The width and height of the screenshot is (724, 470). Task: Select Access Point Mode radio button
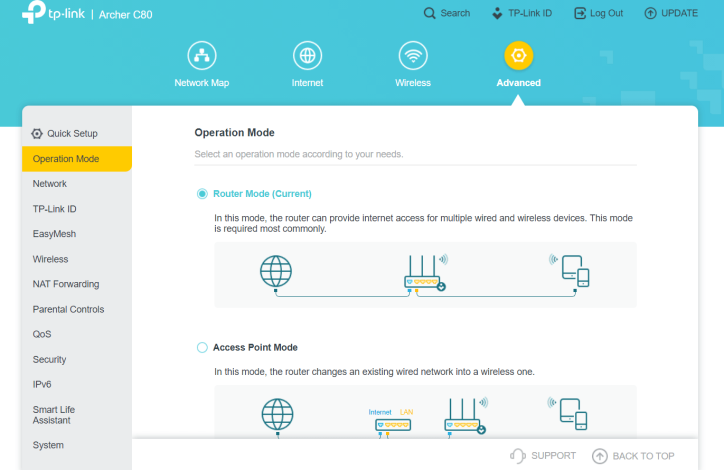pyautogui.click(x=202, y=347)
